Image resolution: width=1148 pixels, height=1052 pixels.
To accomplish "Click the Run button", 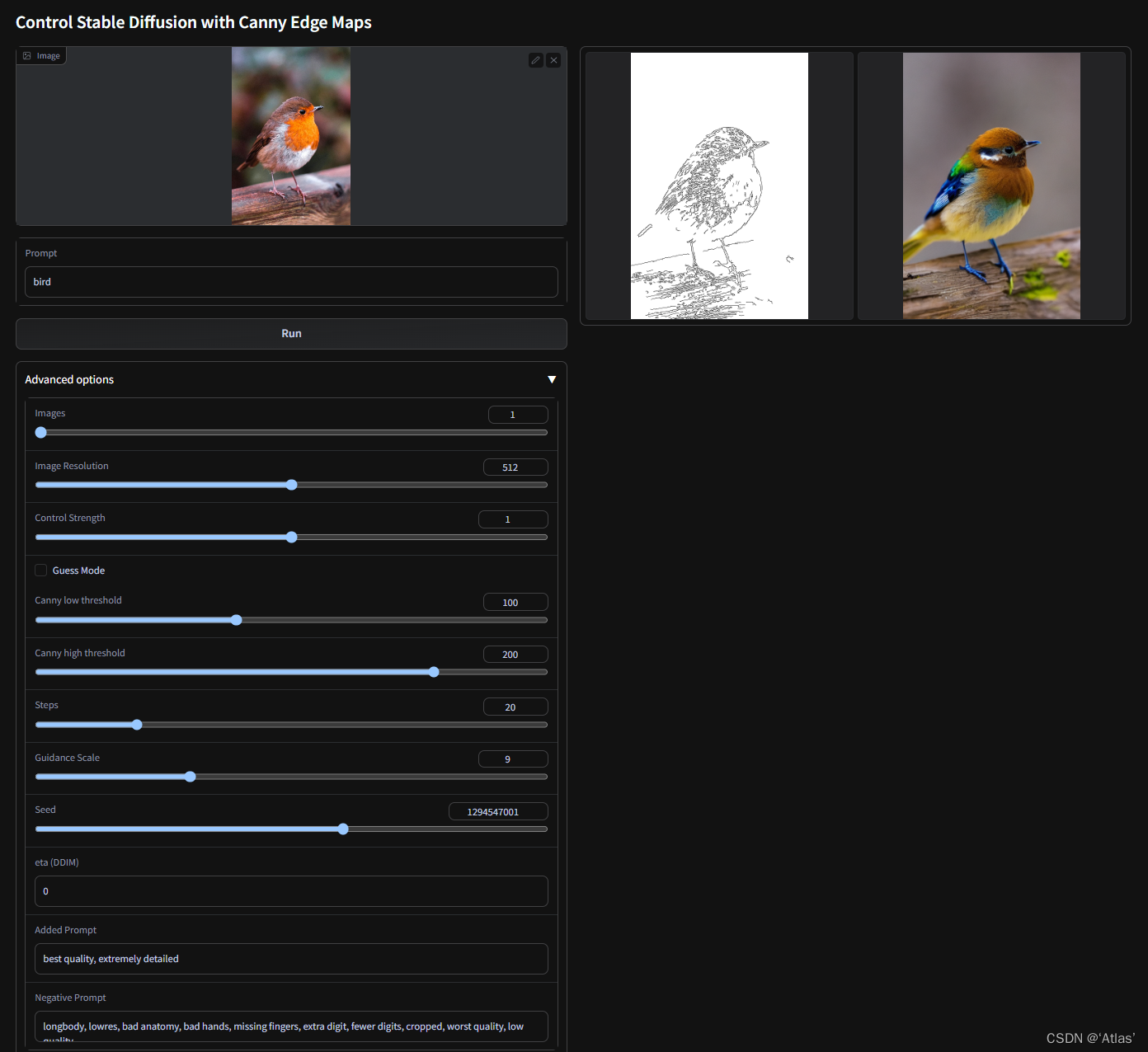I will [291, 334].
